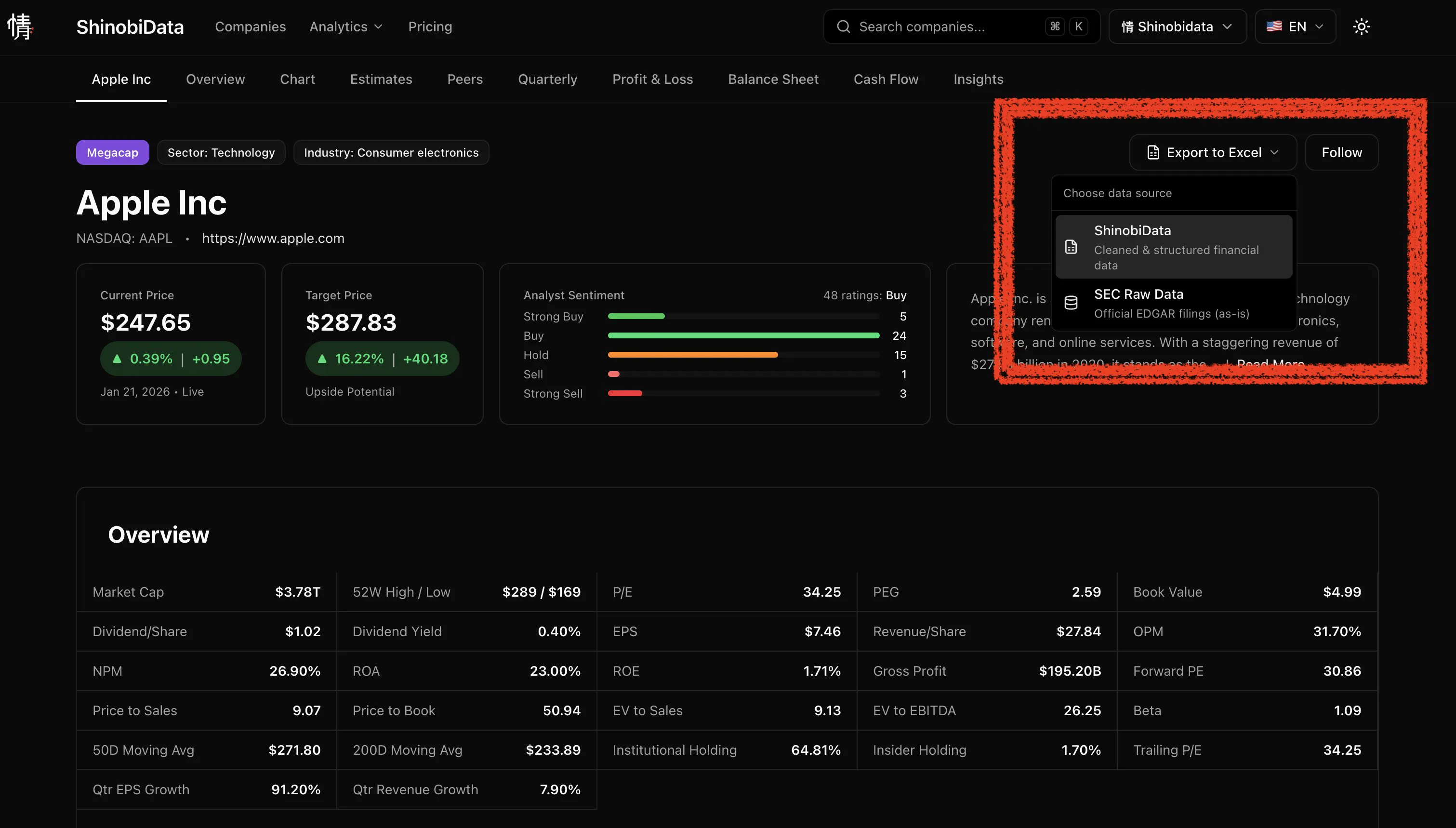This screenshot has height=828, width=1456.
Task: Expand the Analytics menu chevron
Action: (x=379, y=27)
